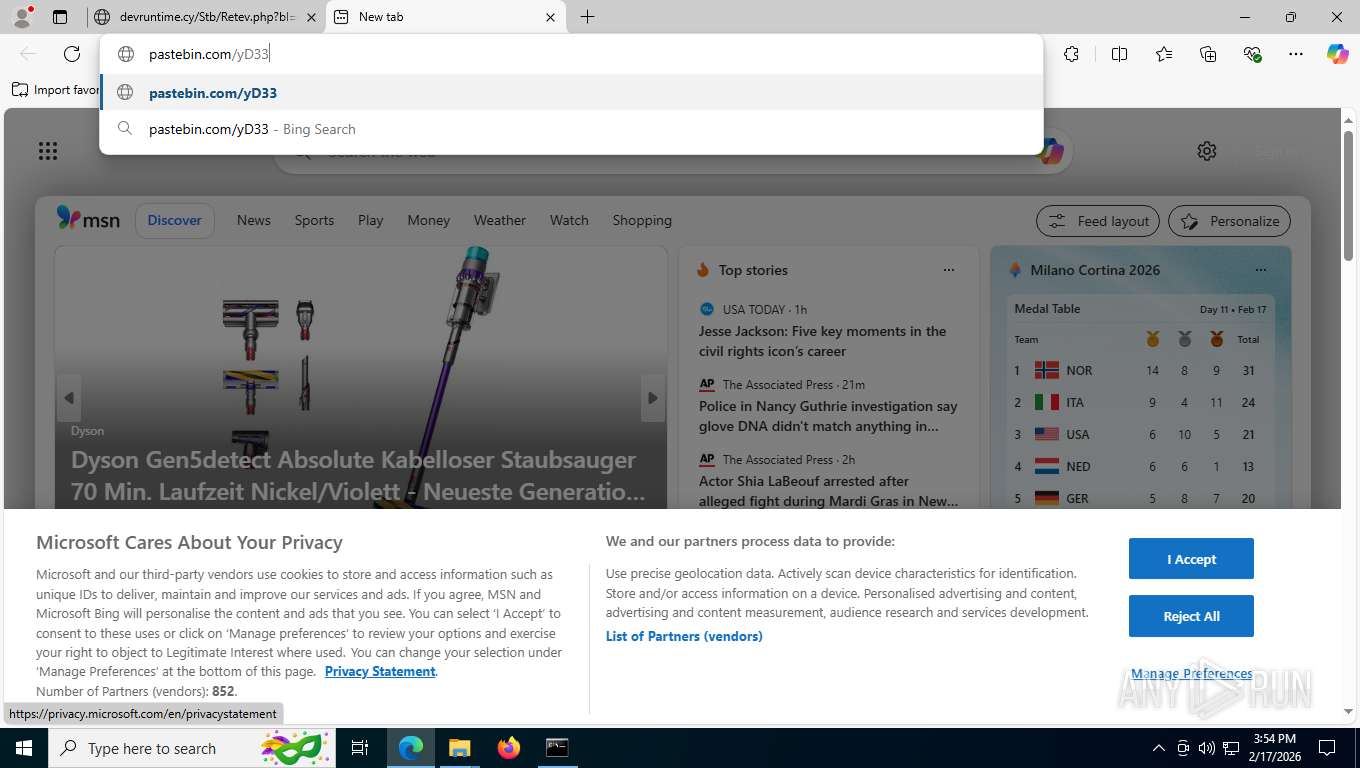Open a new browser tab
Viewport: 1360px width, 768px height.
587,16
